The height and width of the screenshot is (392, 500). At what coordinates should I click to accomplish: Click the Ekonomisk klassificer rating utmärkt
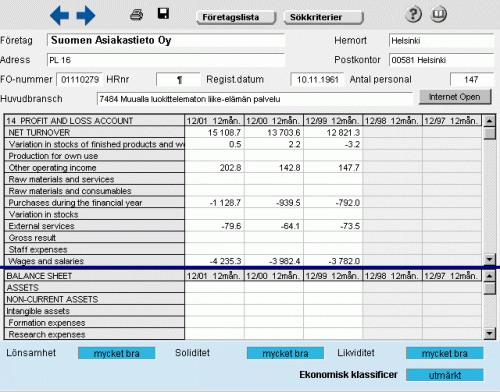[x=445, y=375]
